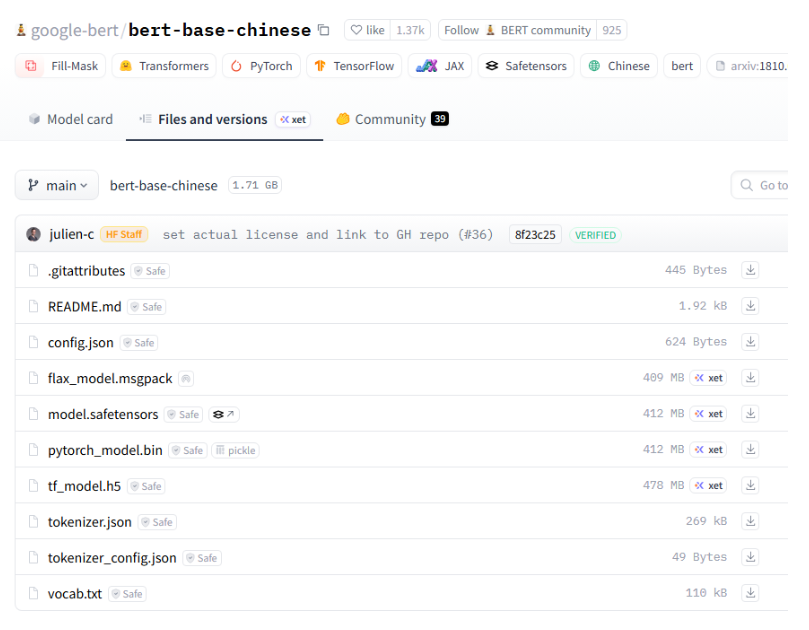Viewport: 809px width, 630px height.
Task: Download the .gitattributes file
Action: pos(750,270)
